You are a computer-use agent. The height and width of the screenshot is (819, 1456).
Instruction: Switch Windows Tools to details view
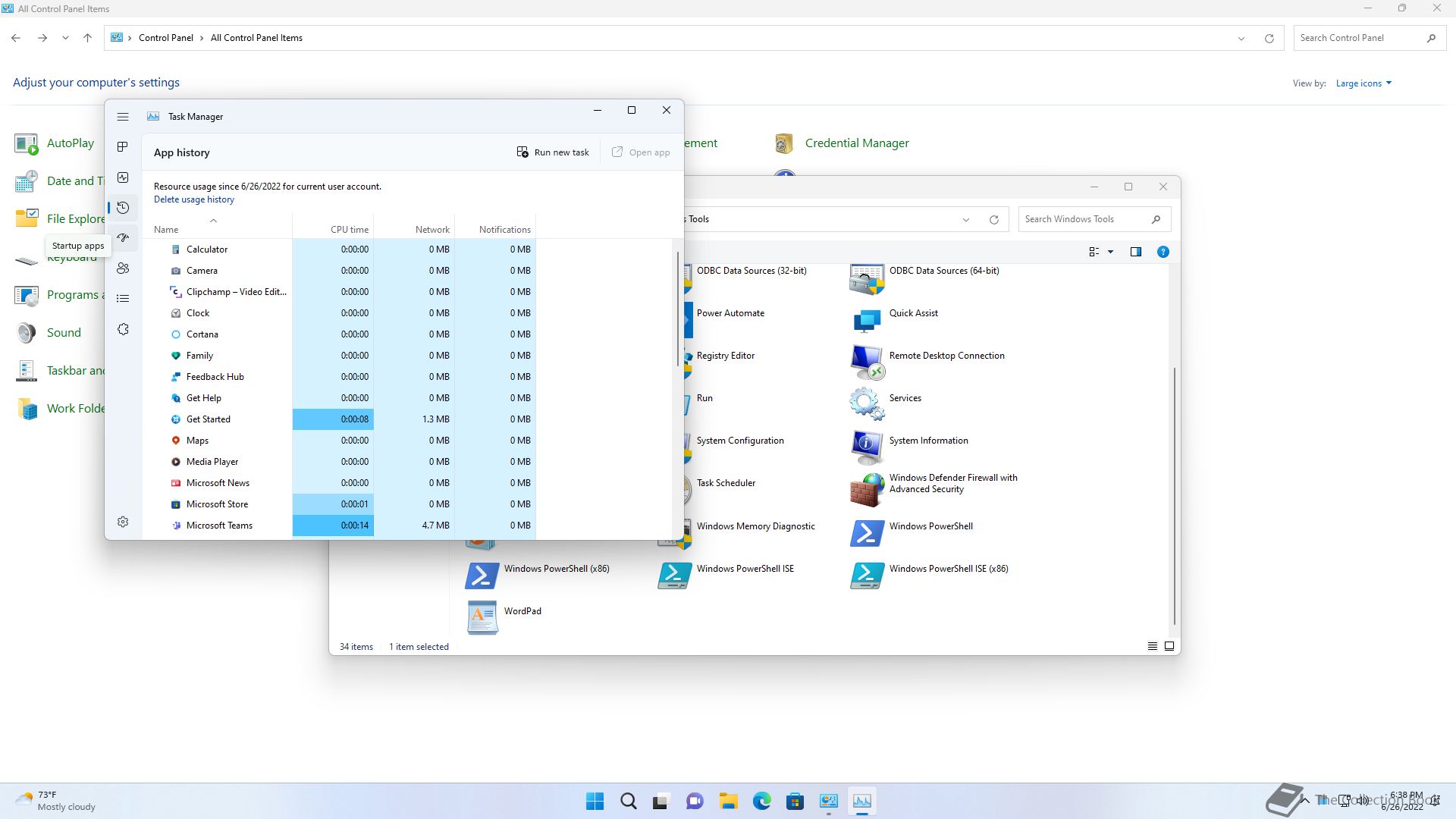tap(1152, 646)
